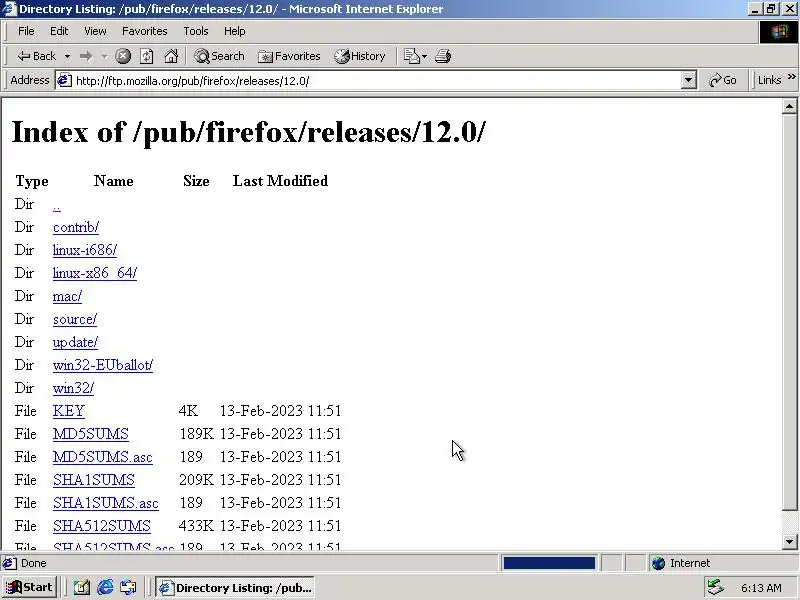This screenshot has height=600, width=800.
Task: Click the Edit page toolbar icon
Action: coord(411,56)
